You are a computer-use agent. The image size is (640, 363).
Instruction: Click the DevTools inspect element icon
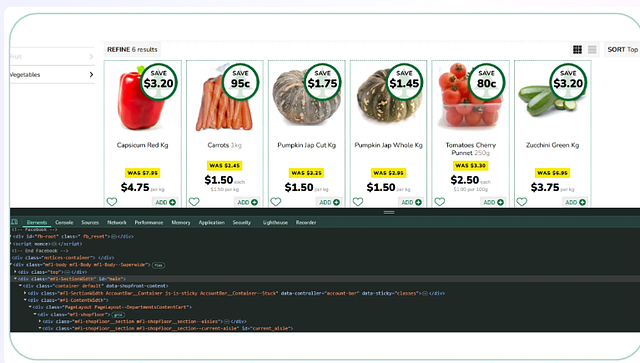click(x=15, y=222)
